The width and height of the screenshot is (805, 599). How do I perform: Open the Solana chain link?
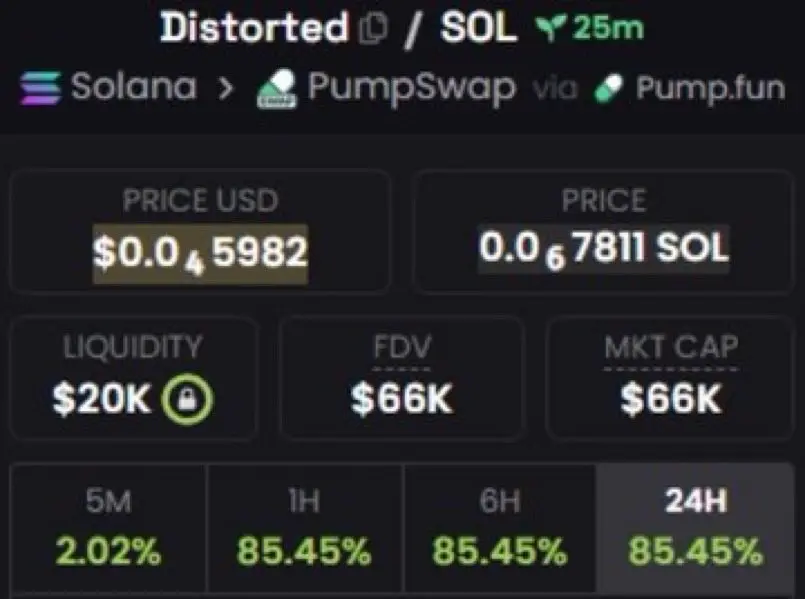(108, 88)
